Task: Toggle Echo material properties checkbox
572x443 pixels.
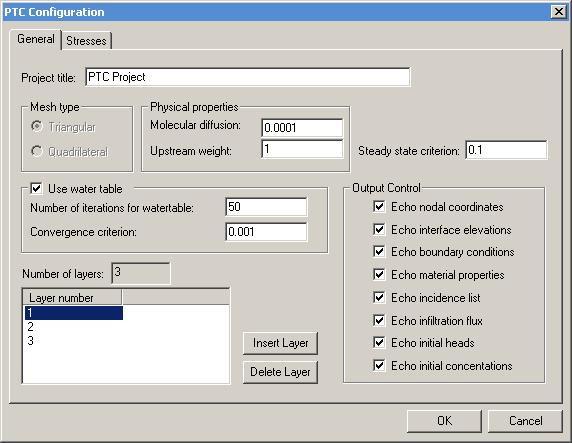Action: click(379, 274)
